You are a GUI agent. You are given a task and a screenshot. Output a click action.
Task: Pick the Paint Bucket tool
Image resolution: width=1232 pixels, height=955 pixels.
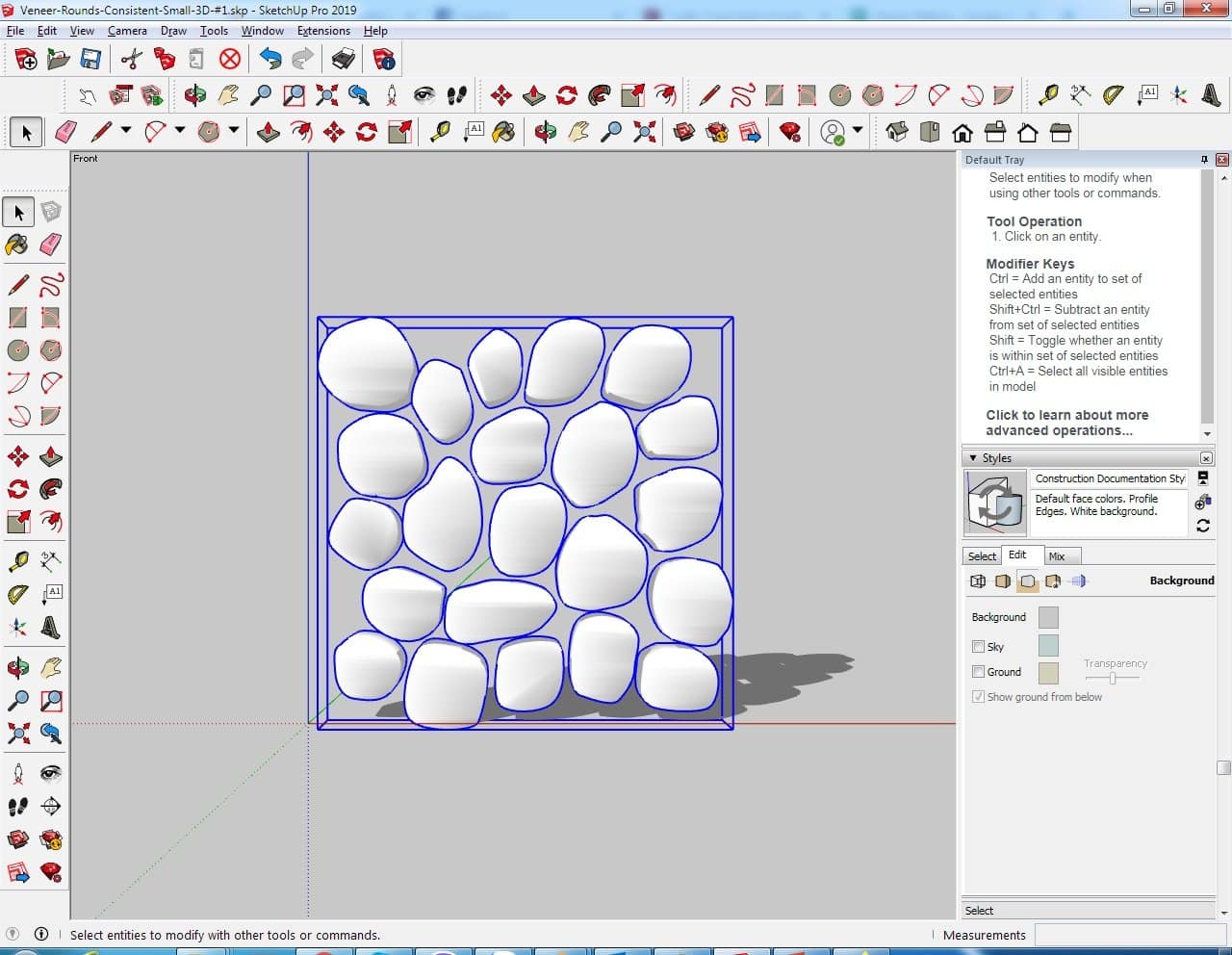tap(17, 245)
